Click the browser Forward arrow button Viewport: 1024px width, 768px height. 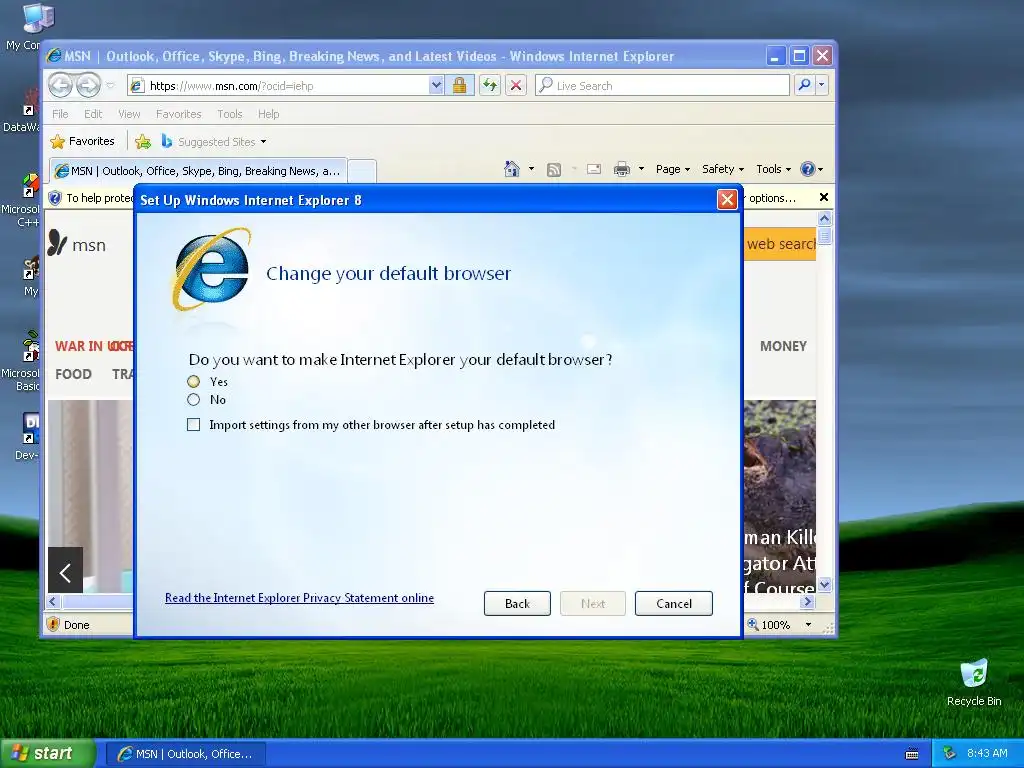[88, 85]
